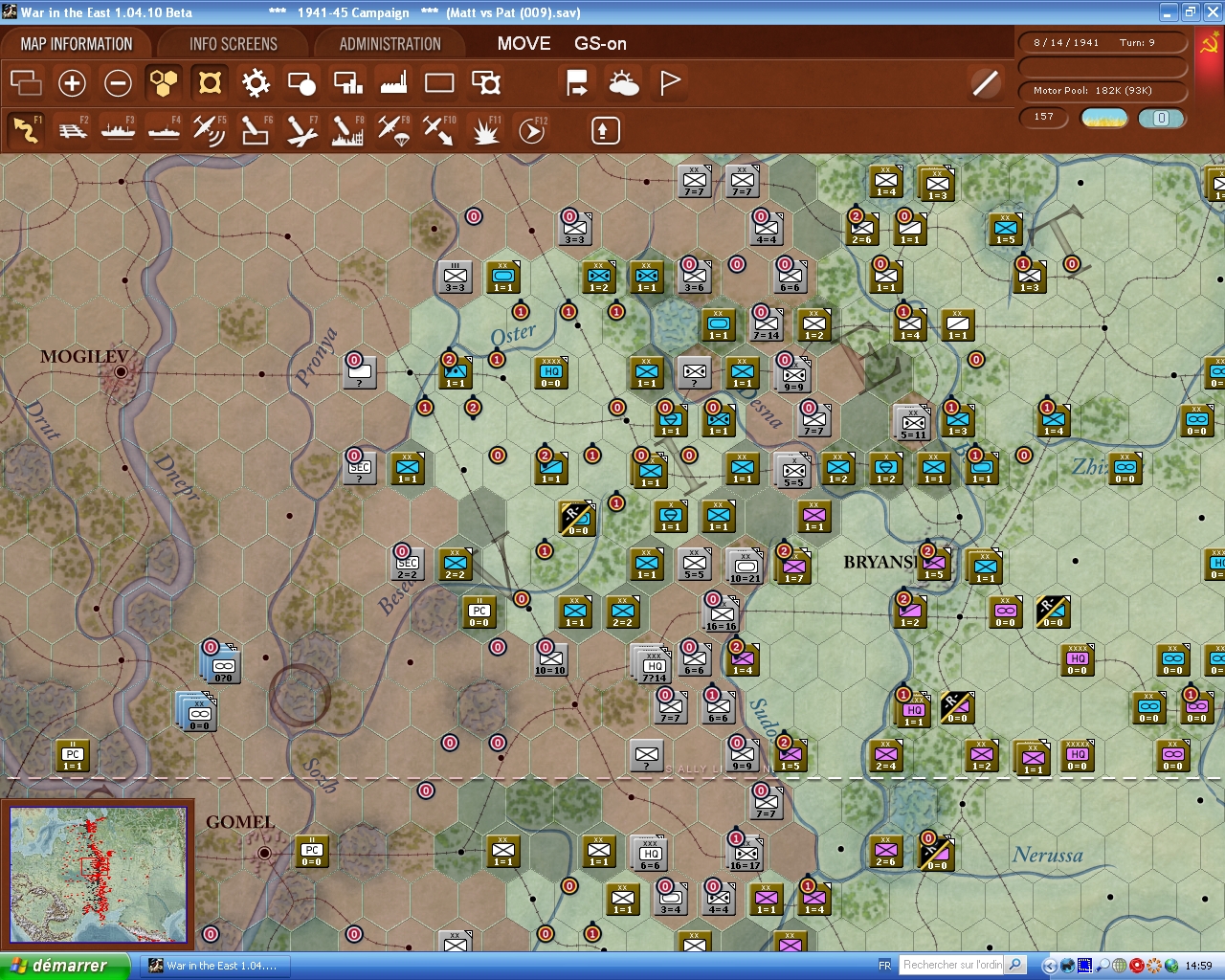Click the flag-with-arrow toolbar icon
1225x980 pixels.
click(x=577, y=83)
